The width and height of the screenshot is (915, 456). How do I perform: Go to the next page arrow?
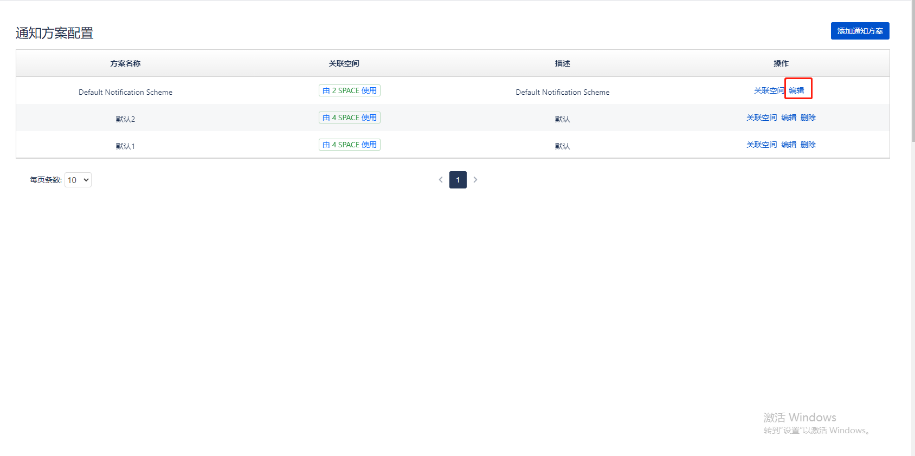point(475,180)
